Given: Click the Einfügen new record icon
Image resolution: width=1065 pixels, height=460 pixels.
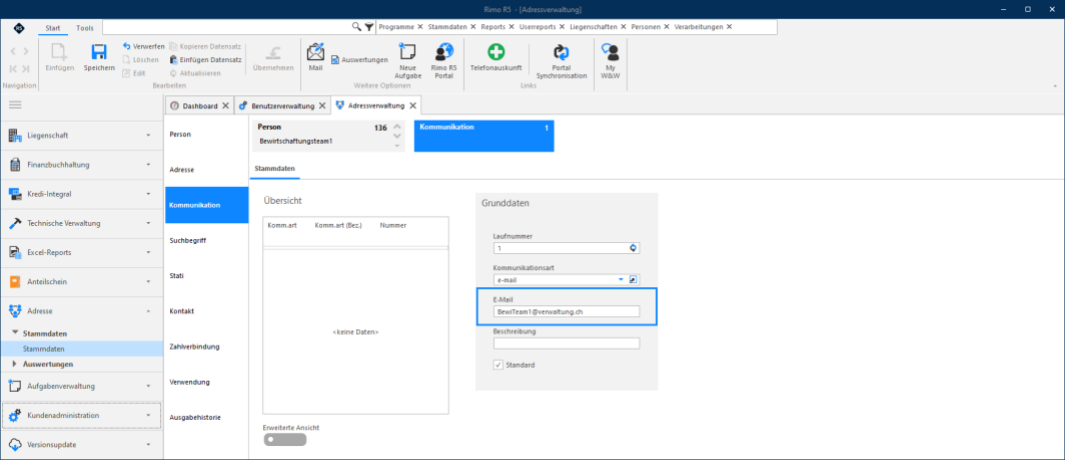Looking at the screenshot, I should (60, 54).
